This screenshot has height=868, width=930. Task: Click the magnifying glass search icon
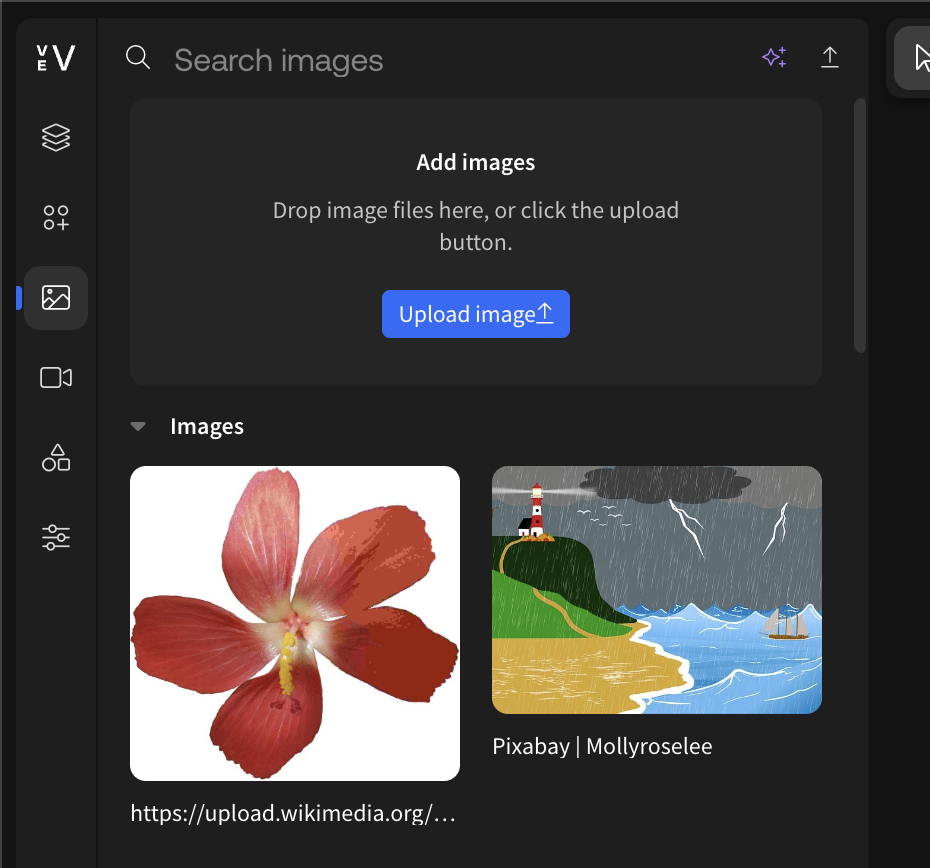pos(138,57)
